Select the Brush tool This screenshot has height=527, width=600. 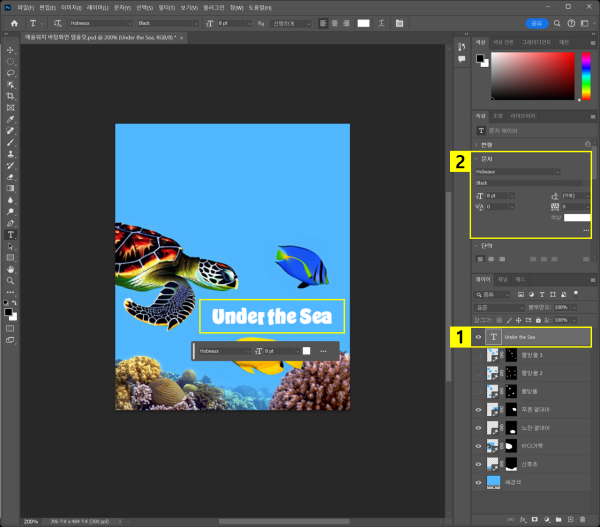click(11, 143)
